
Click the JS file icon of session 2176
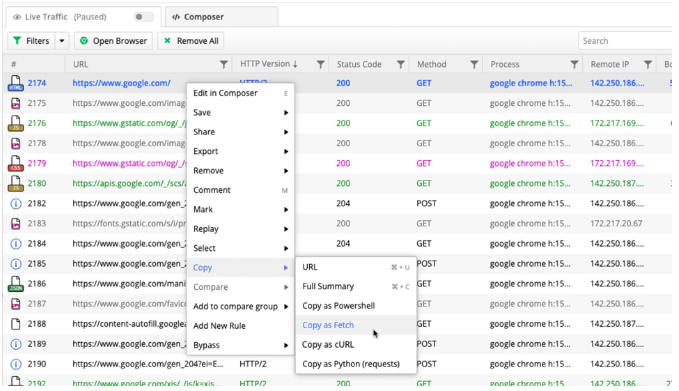(16, 123)
